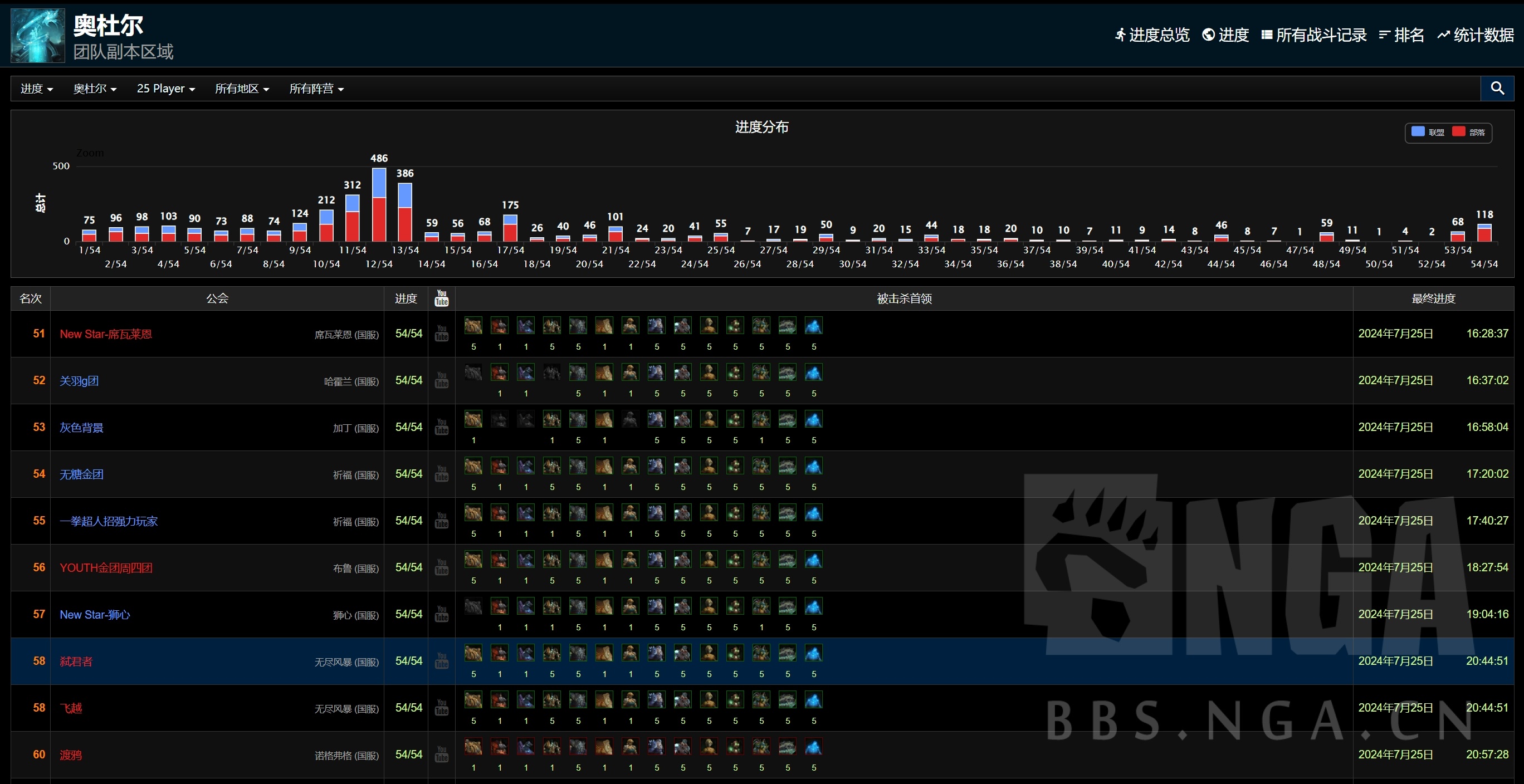Click the YouTube column header icon
Screen dimensions: 1524x784
pos(441,298)
